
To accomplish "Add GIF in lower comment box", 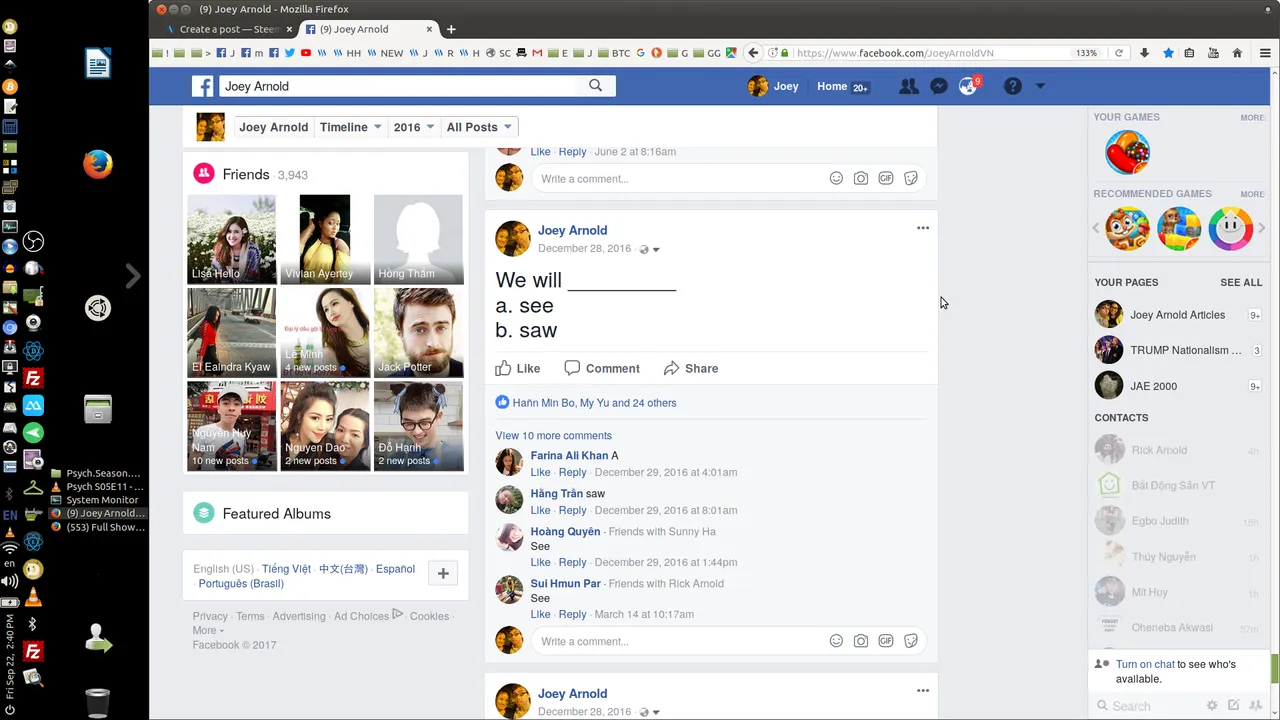I will pos(886,641).
